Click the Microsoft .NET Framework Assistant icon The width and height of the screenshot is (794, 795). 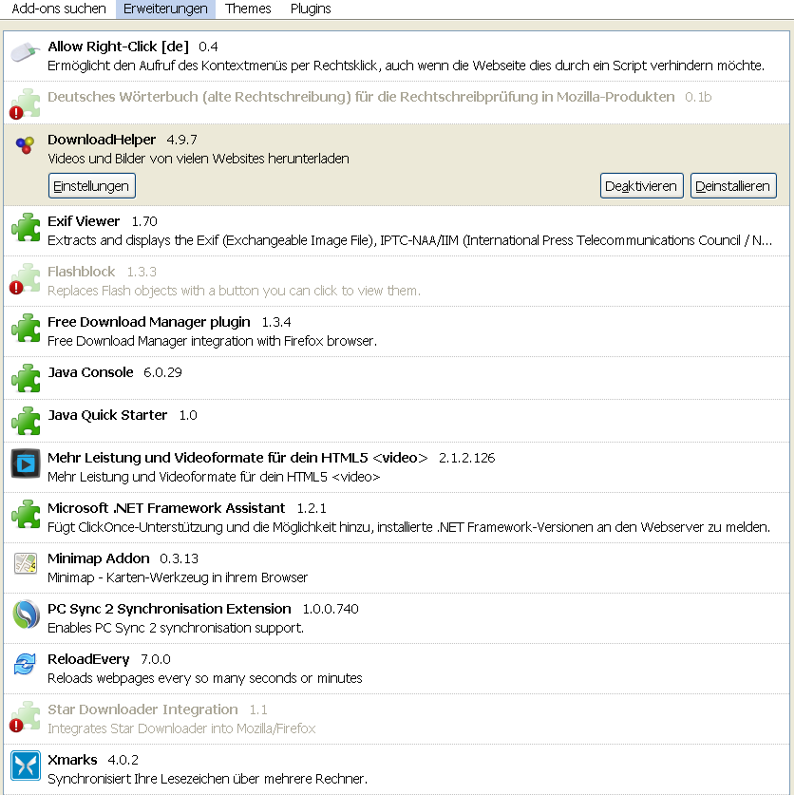click(25, 514)
